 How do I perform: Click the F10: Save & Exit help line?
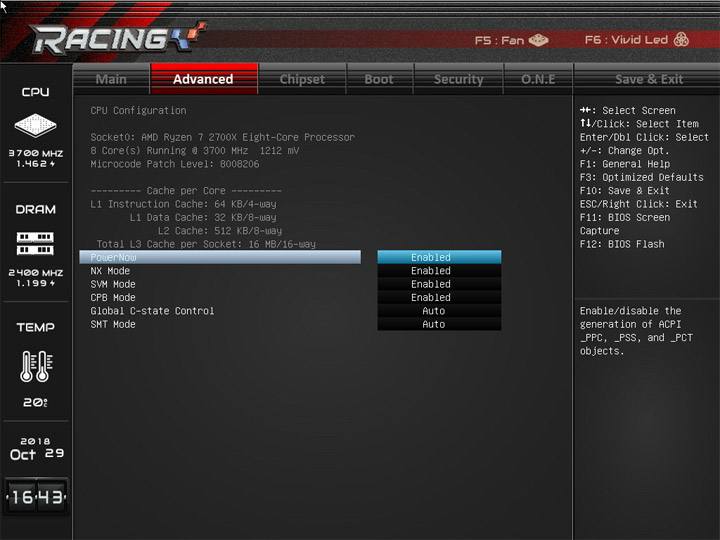[x=624, y=191]
